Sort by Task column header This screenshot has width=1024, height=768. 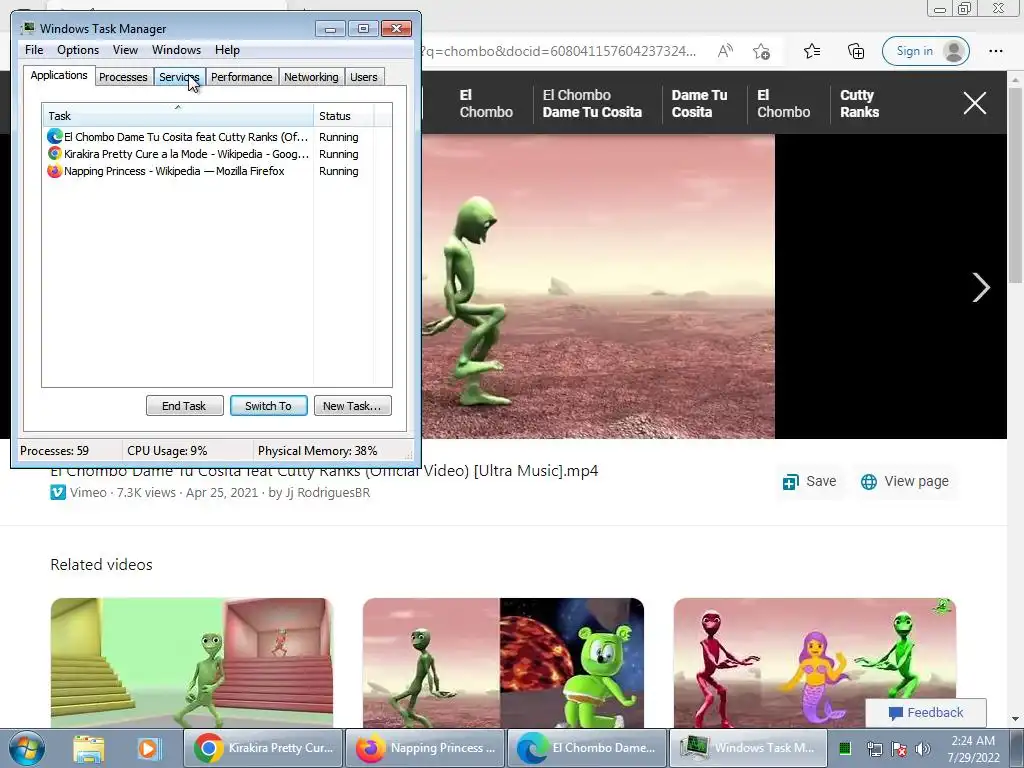click(x=178, y=116)
